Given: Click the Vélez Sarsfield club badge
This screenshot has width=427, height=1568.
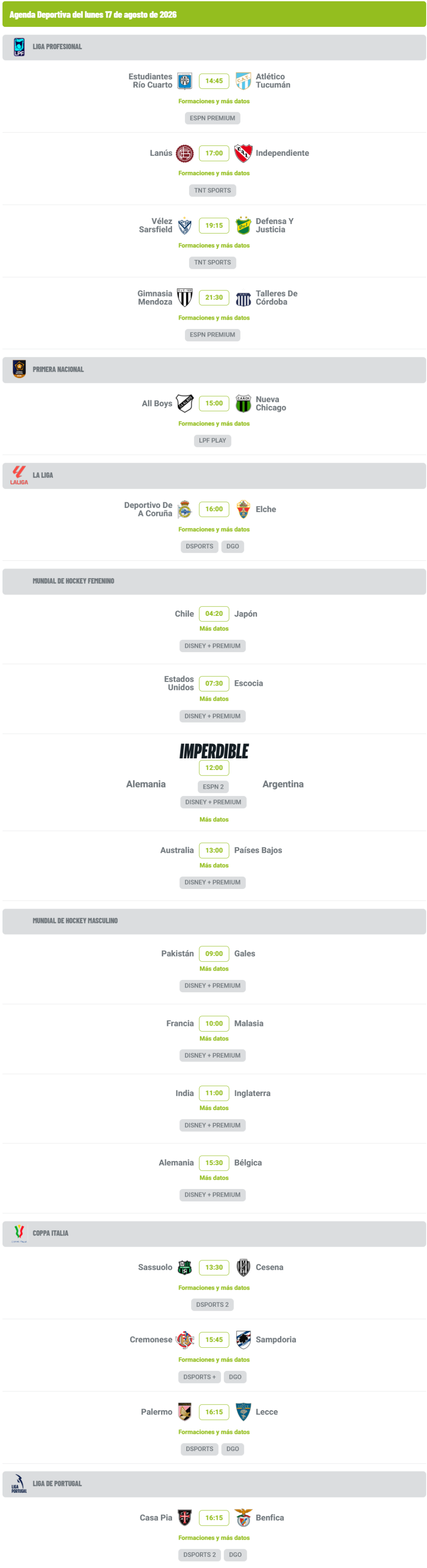Looking at the screenshot, I should [184, 226].
